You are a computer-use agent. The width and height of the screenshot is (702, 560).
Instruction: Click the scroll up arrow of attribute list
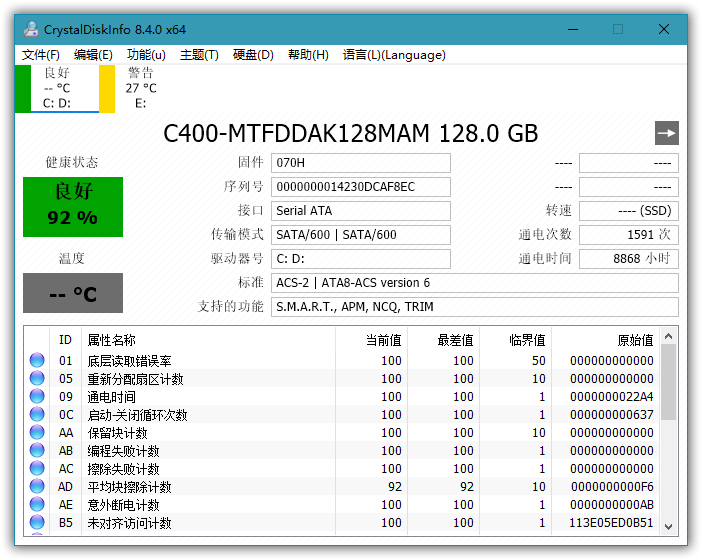668,336
